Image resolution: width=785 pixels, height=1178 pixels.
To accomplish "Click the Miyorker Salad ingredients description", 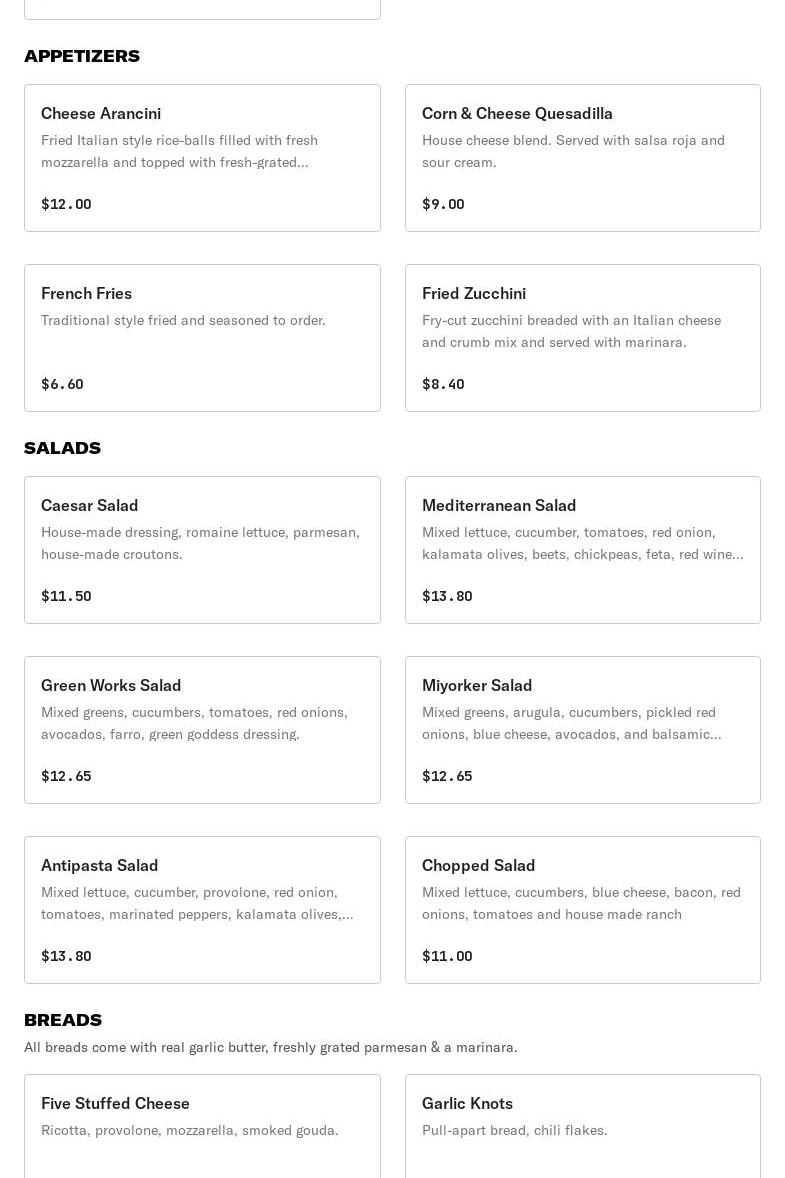I will [571, 723].
